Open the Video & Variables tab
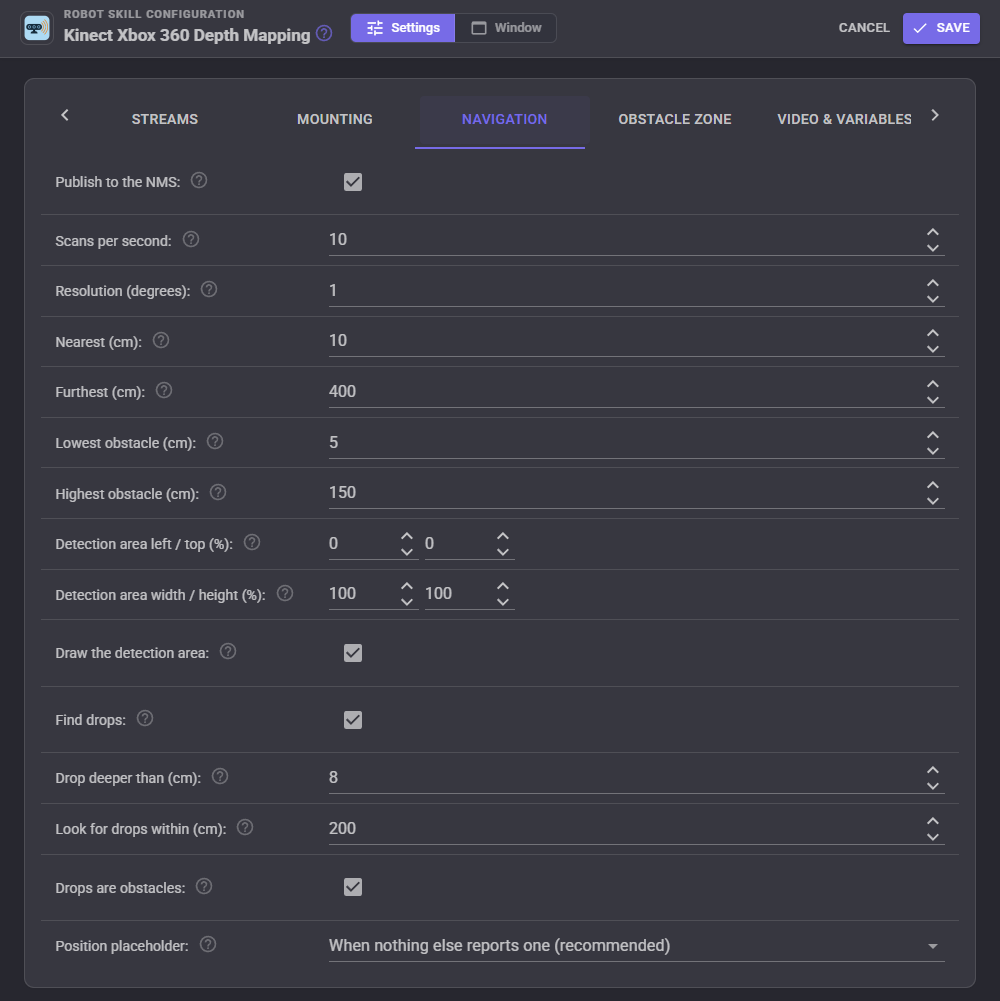Viewport: 1000px width, 1001px height. (844, 119)
